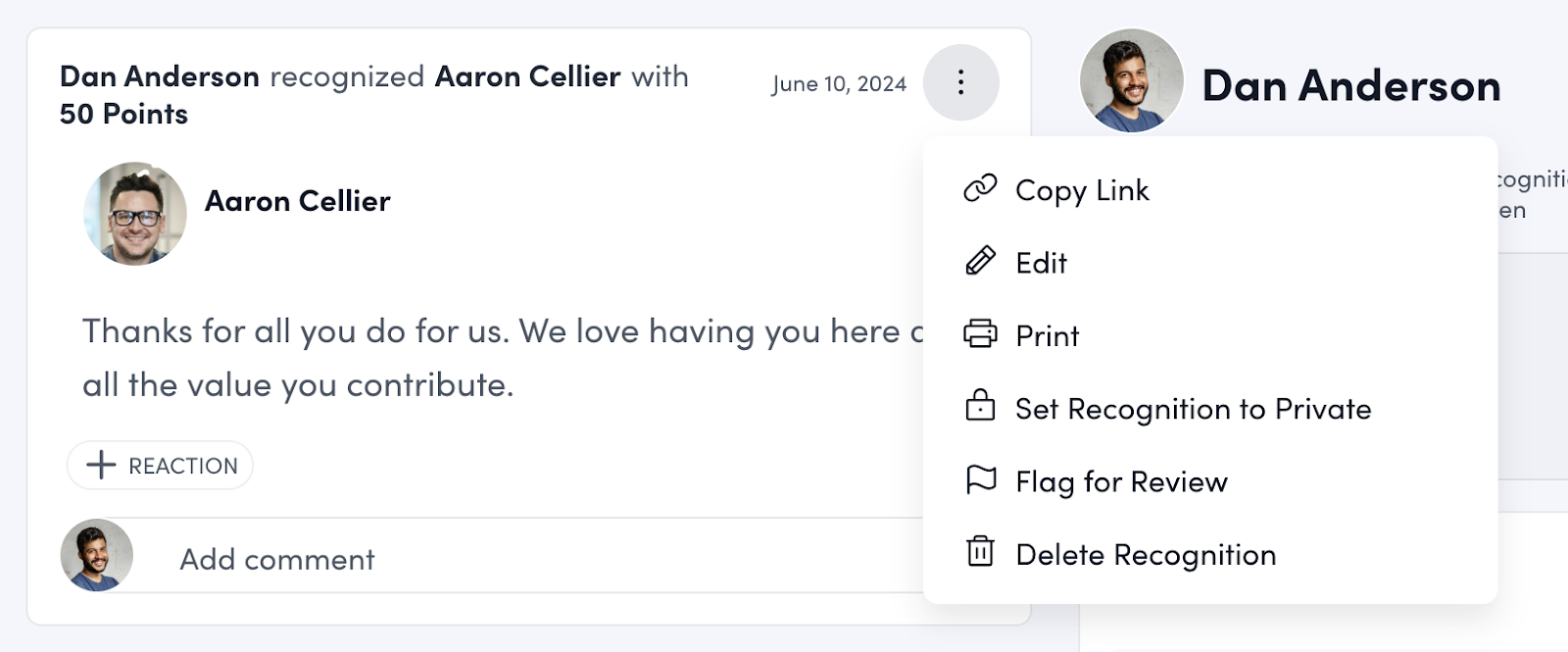Click Aaron Cellier's profile photo
Image resolution: width=1568 pixels, height=652 pixels.
tap(135, 214)
